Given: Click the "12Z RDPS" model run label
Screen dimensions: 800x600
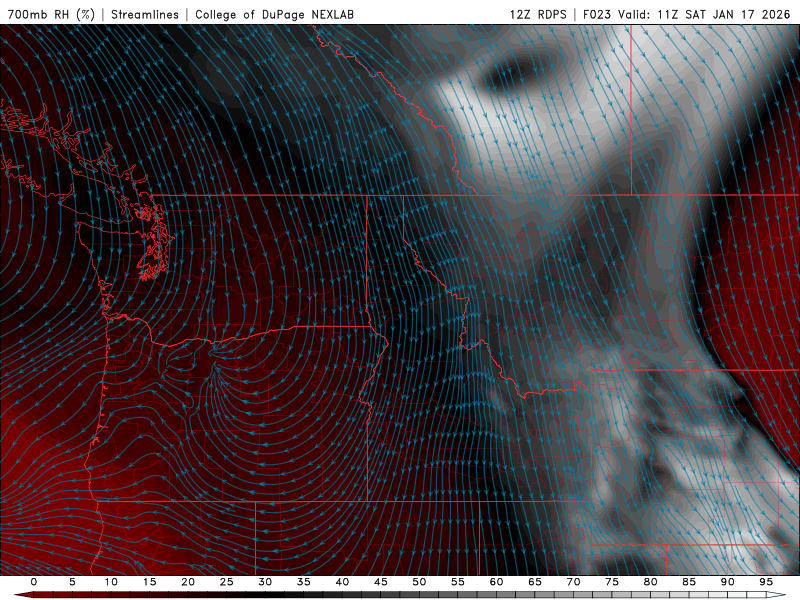Looking at the screenshot, I should tap(538, 14).
